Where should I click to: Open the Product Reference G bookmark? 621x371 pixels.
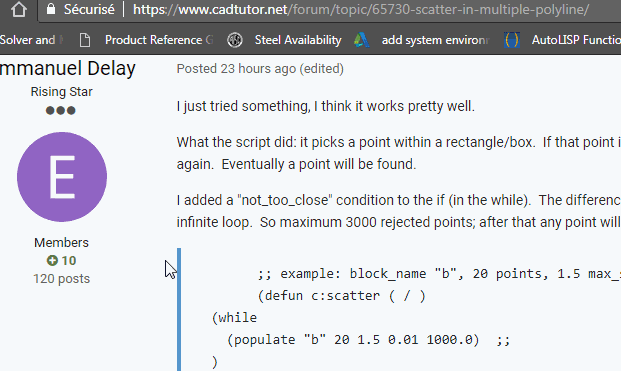[159, 40]
